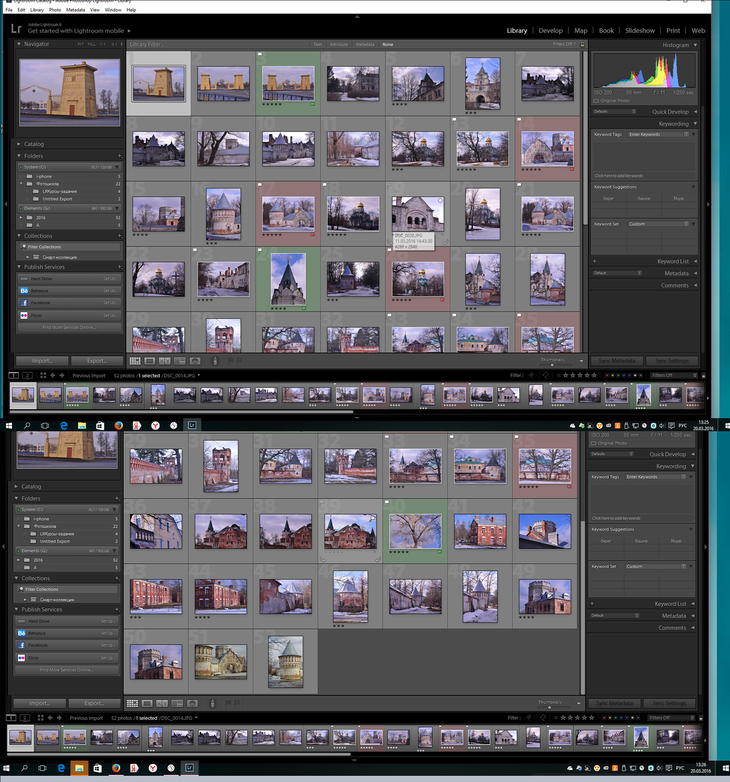The image size is (730, 782).
Task: Select grid photo number 24 with cone tower
Action: click(288, 279)
